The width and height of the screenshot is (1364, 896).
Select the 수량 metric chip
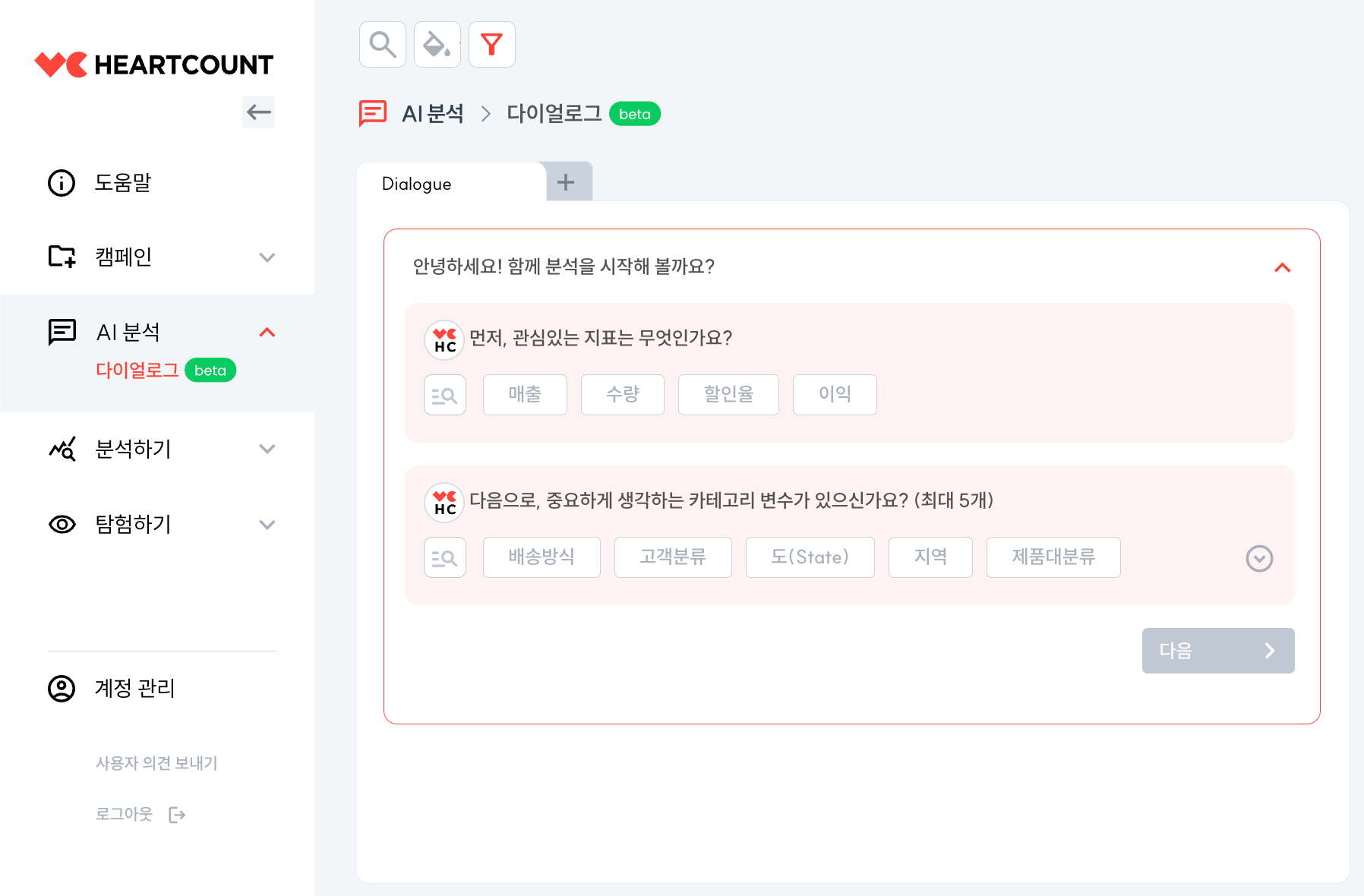pos(623,395)
